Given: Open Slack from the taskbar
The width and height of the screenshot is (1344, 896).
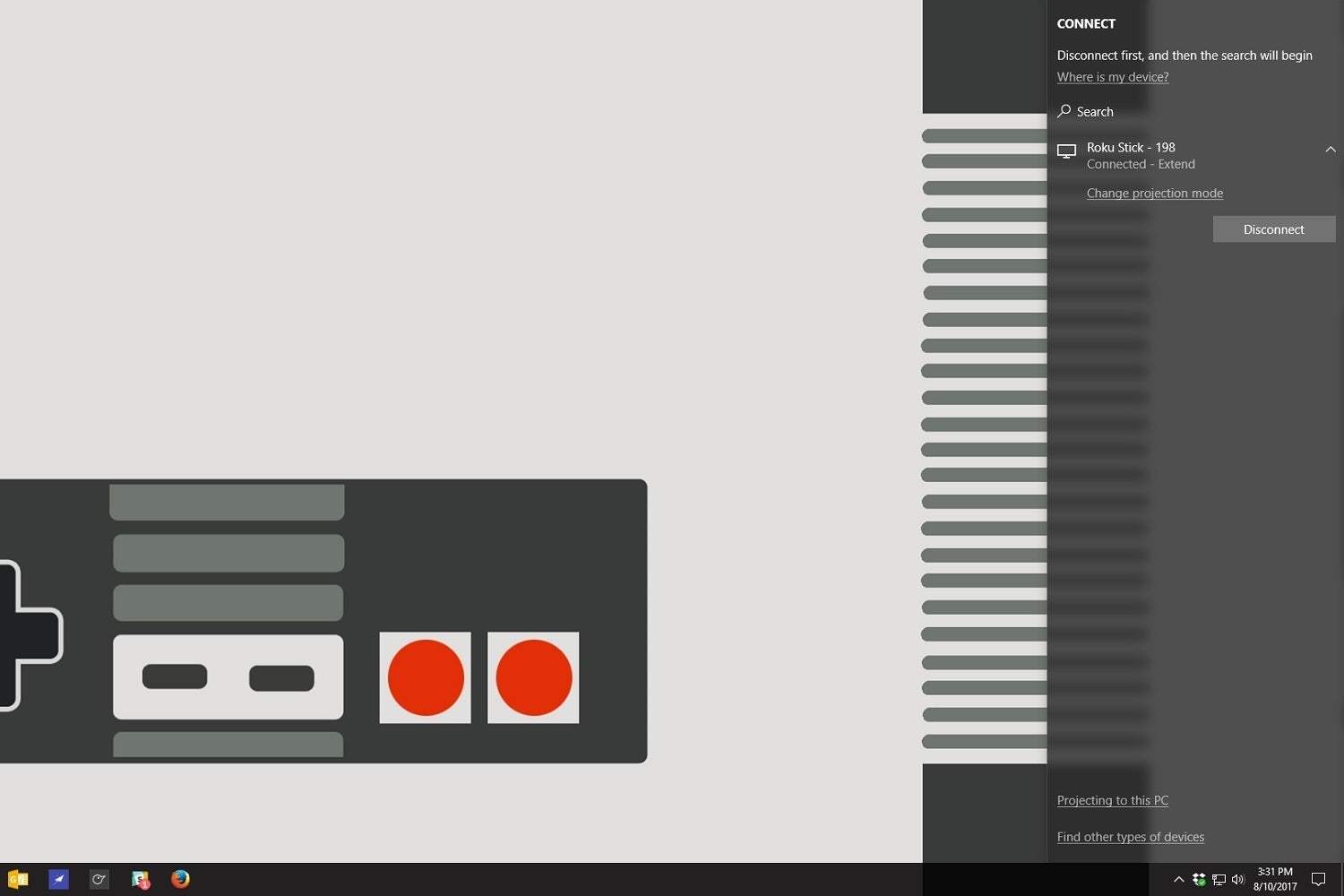Looking at the screenshot, I should pos(140,879).
